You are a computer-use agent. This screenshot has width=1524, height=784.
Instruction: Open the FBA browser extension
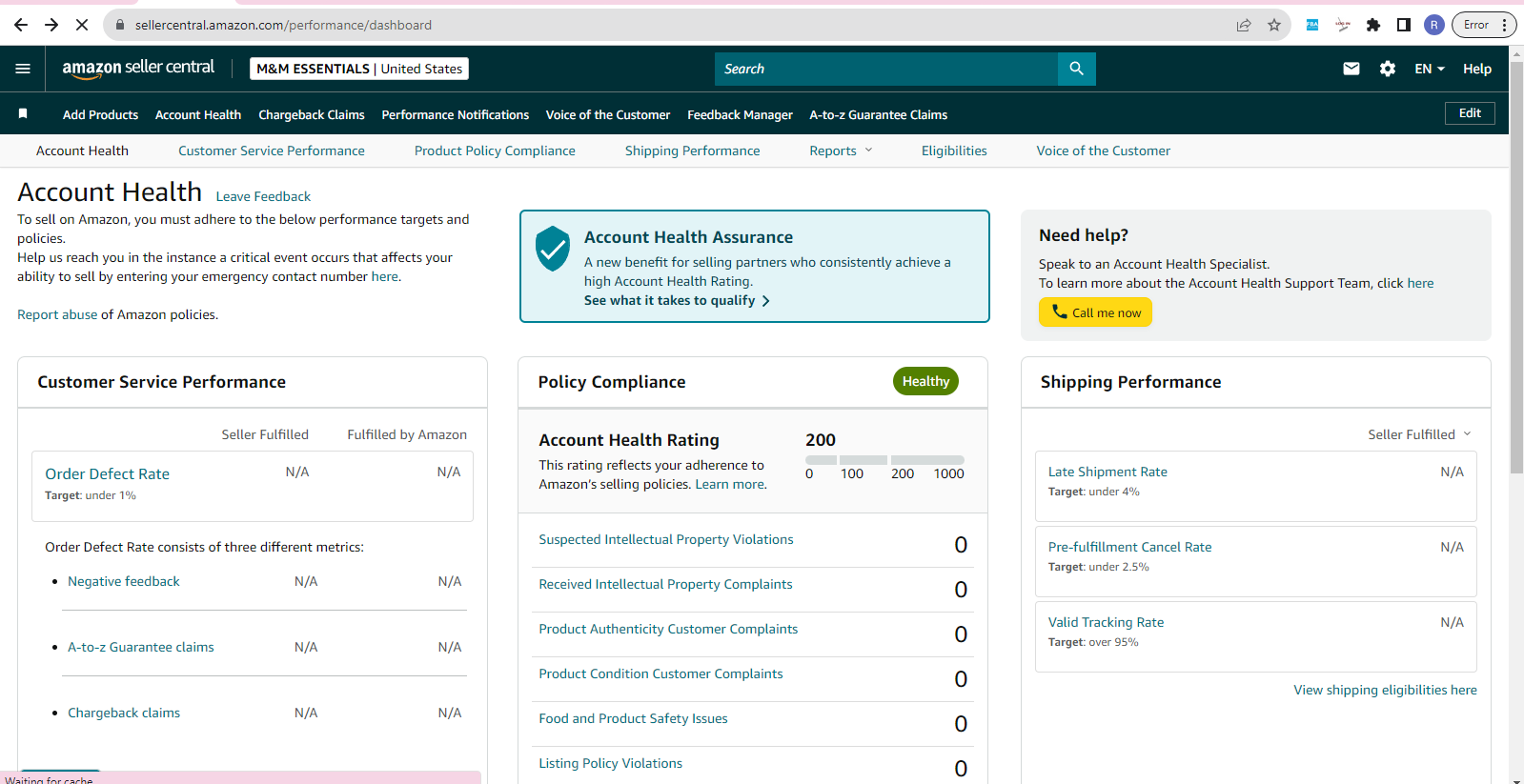click(x=1312, y=25)
